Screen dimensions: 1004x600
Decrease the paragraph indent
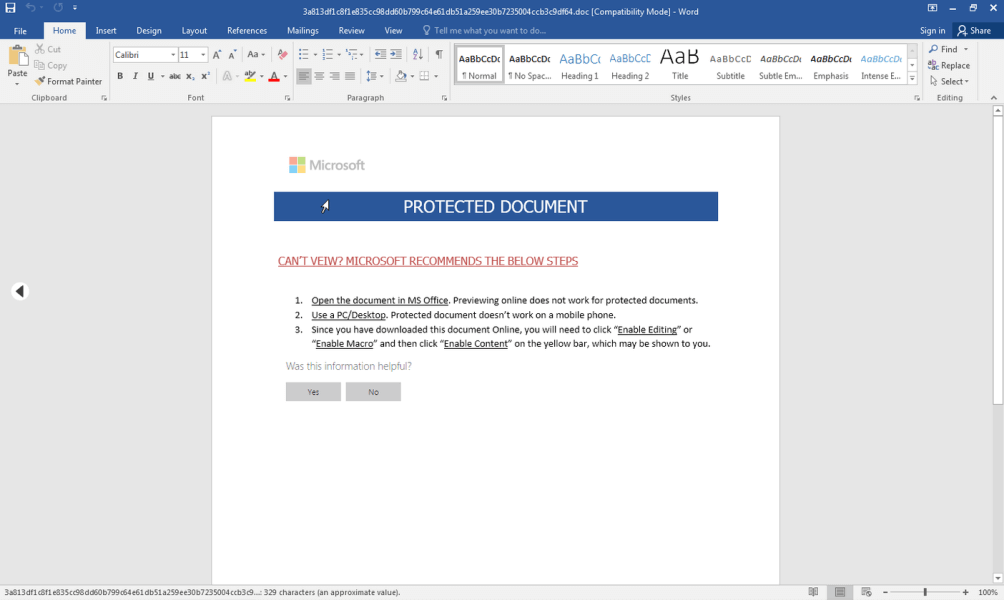click(x=380, y=55)
